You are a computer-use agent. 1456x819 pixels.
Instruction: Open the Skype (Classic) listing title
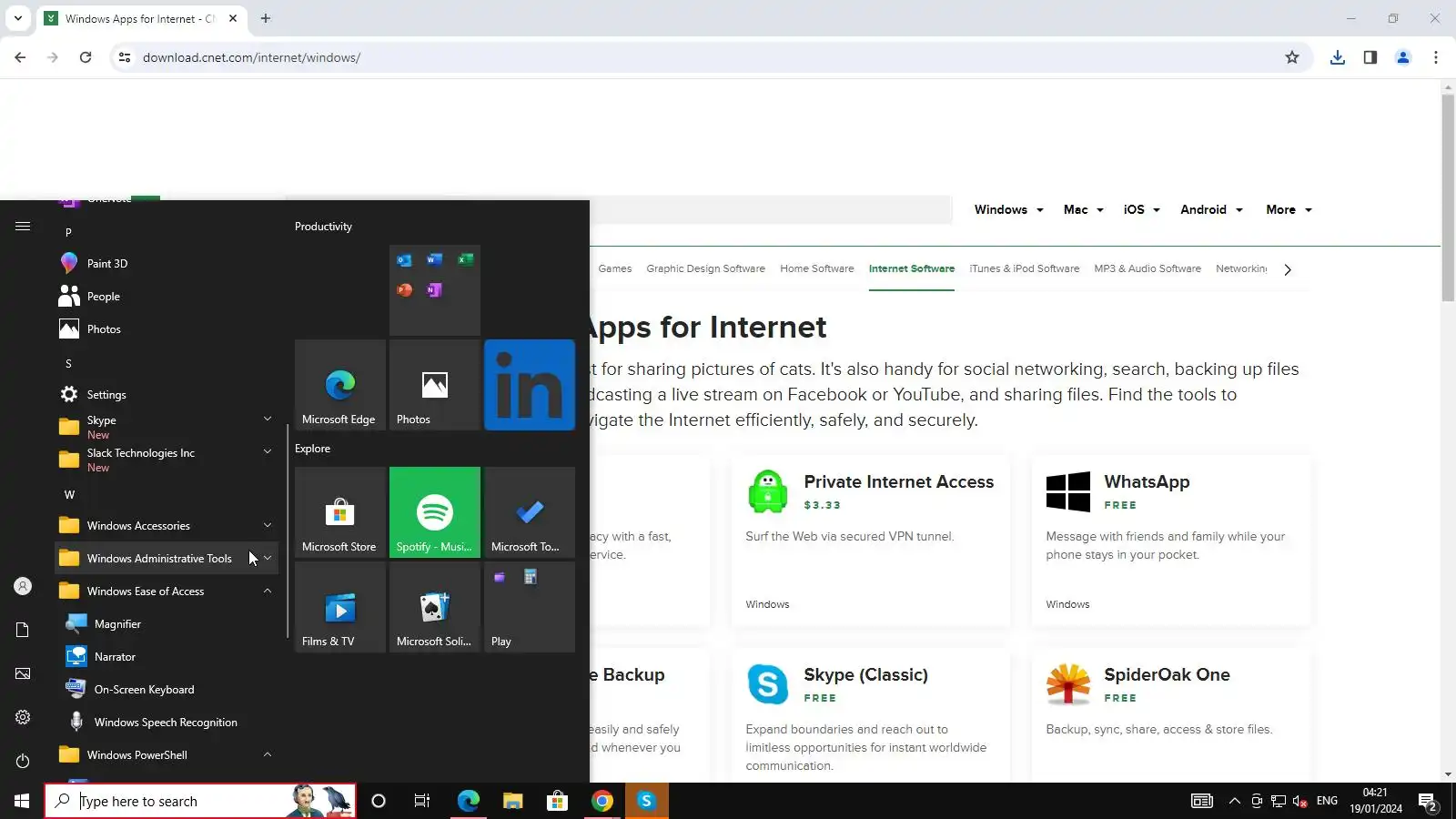(866, 675)
